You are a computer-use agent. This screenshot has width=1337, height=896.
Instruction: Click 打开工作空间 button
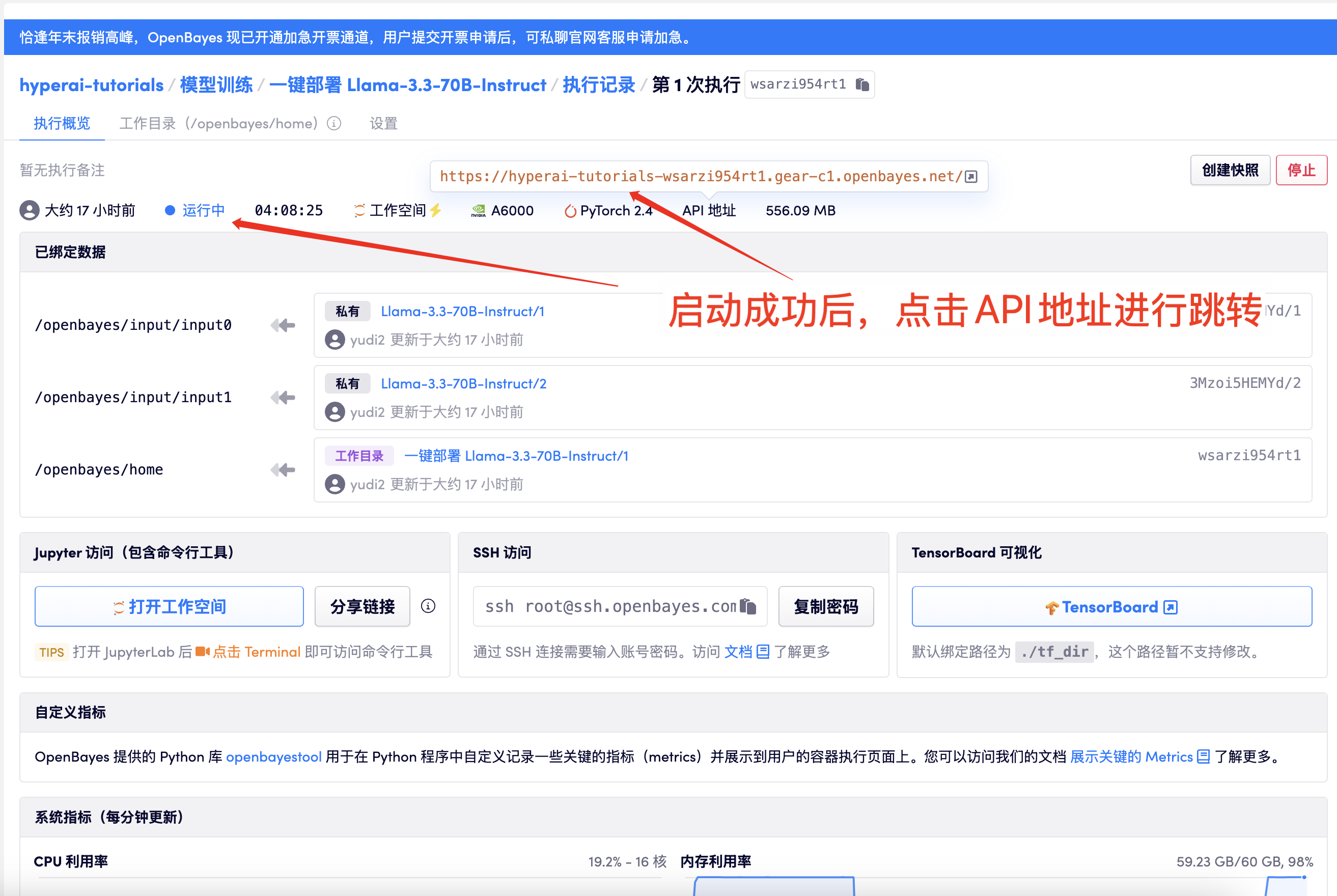pyautogui.click(x=169, y=606)
